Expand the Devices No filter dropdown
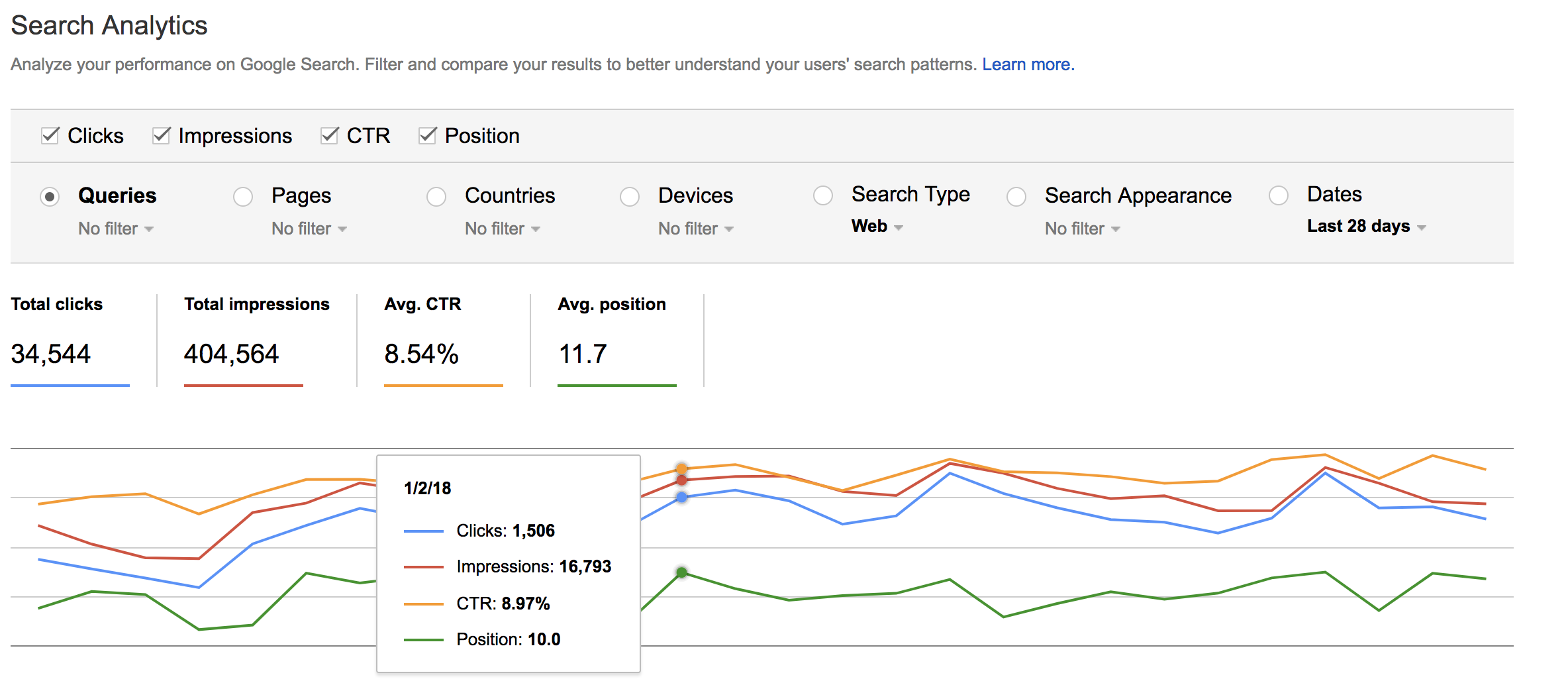1568x689 pixels. 695,229
